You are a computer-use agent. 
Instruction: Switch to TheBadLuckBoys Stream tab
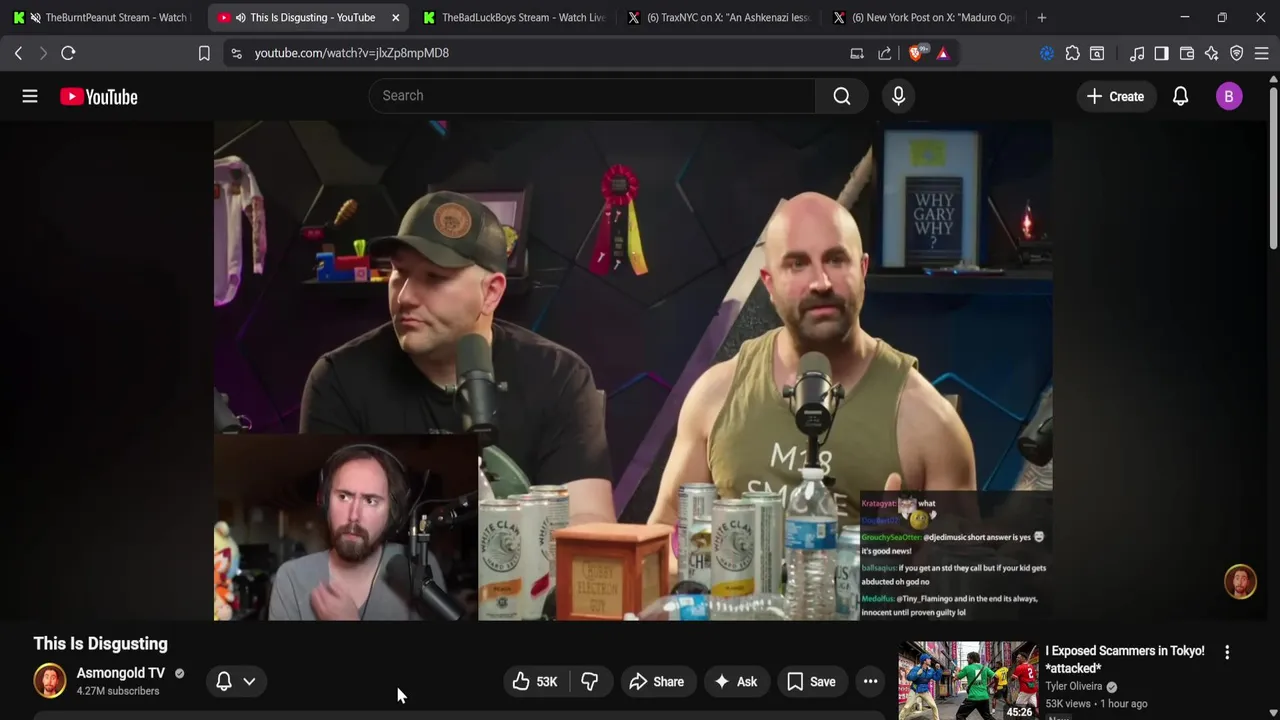[x=514, y=17]
